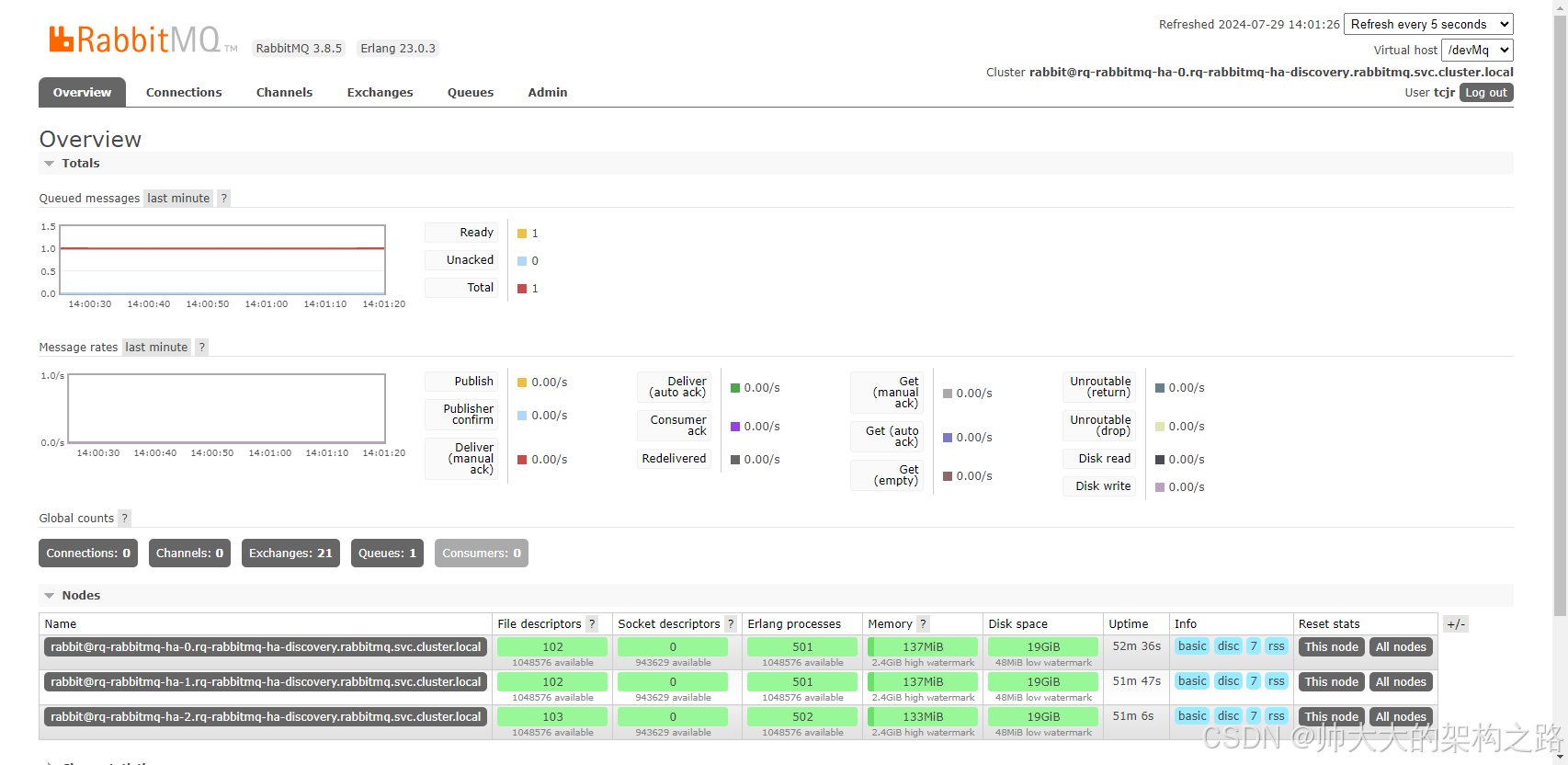Click the Connections: 0 count button
Viewport: 1568px width, 765px height.
(x=88, y=553)
